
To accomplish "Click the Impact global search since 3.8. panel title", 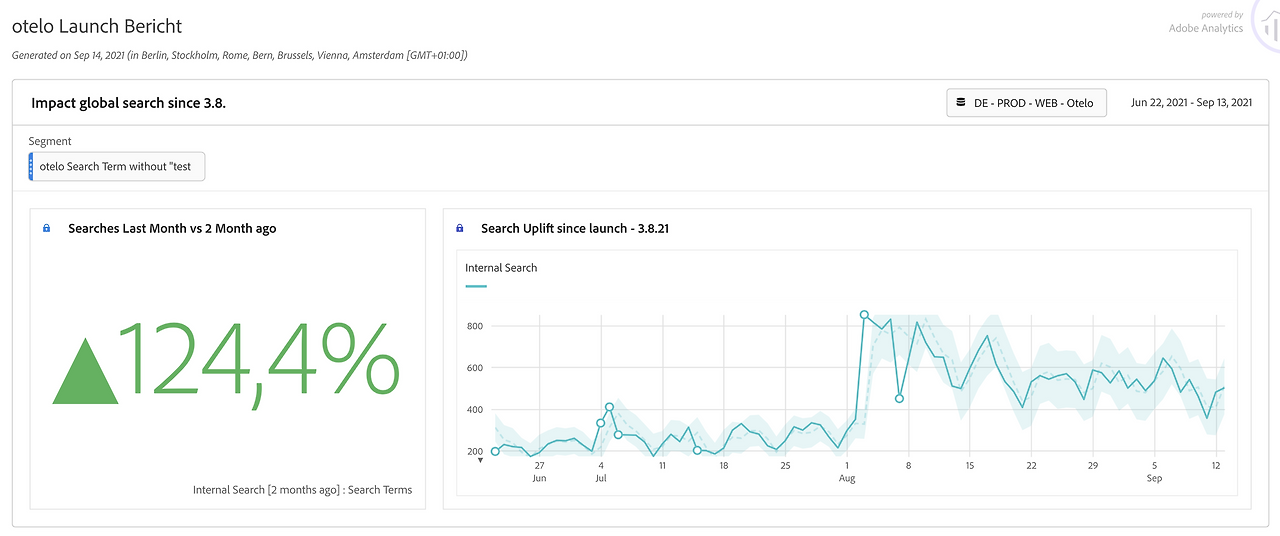I will tap(128, 103).
